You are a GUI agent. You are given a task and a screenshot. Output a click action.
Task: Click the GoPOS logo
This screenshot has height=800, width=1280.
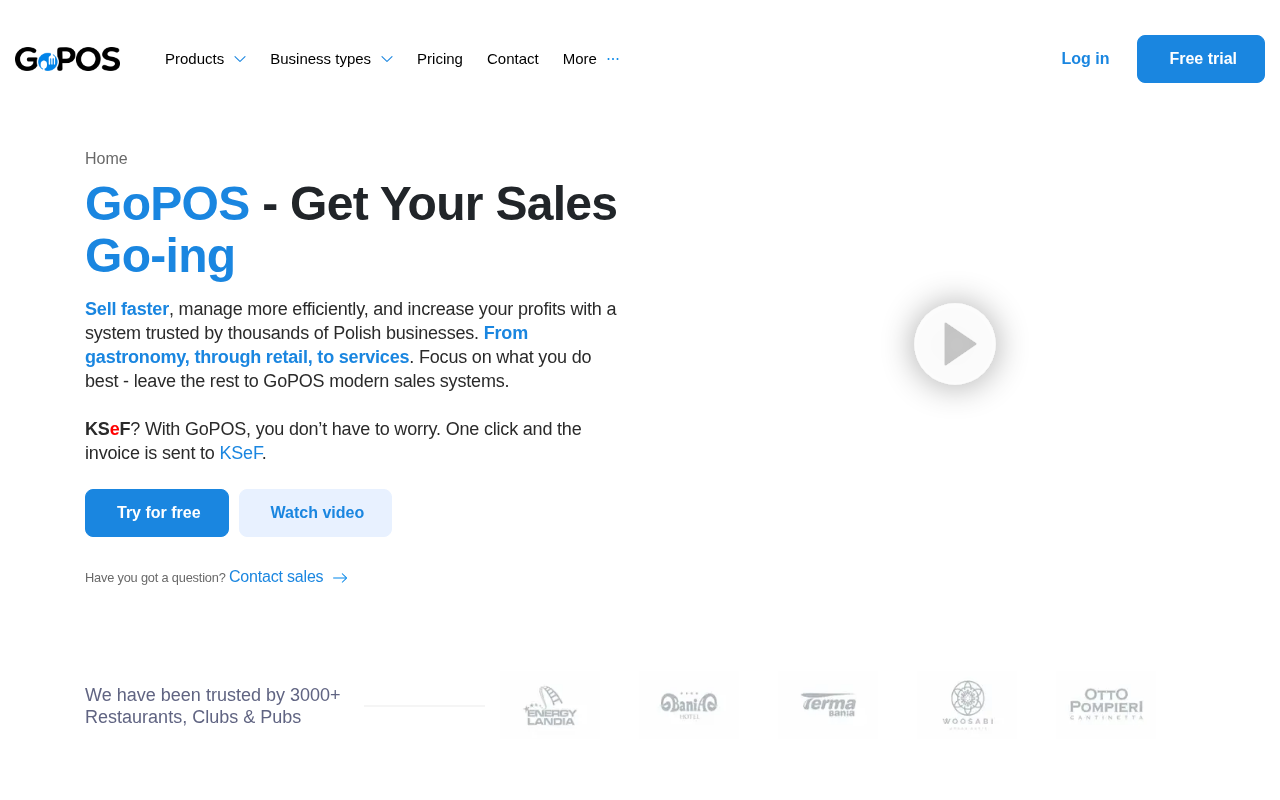click(68, 59)
